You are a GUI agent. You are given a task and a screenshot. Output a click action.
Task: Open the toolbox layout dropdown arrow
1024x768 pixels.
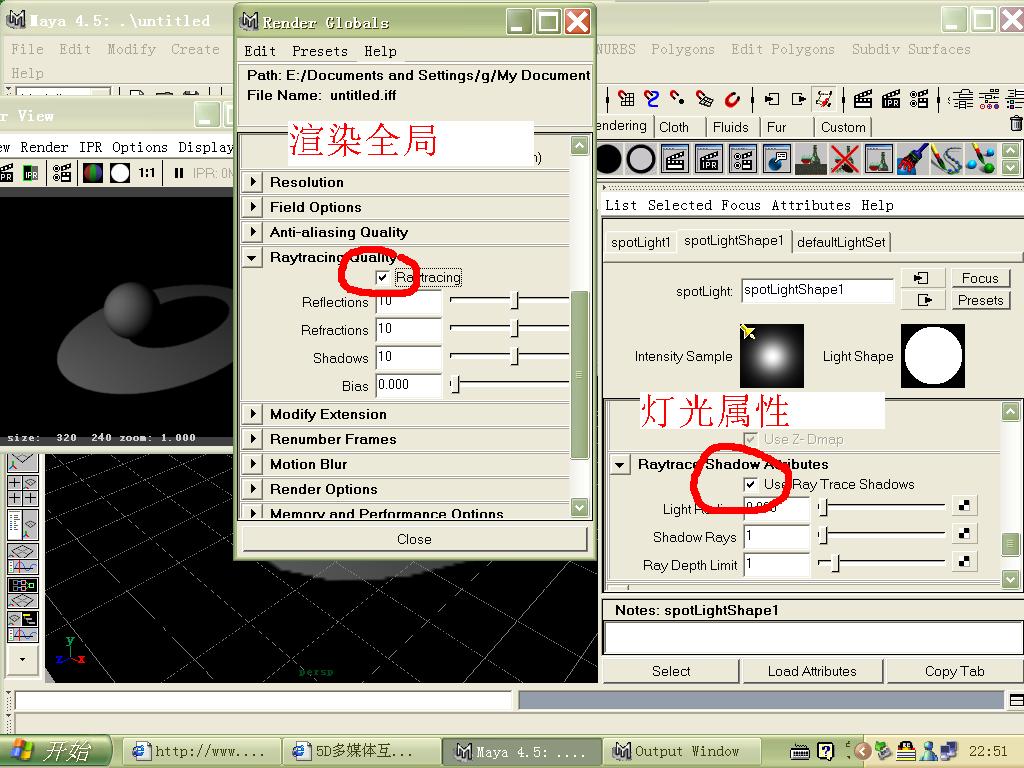click(23, 660)
